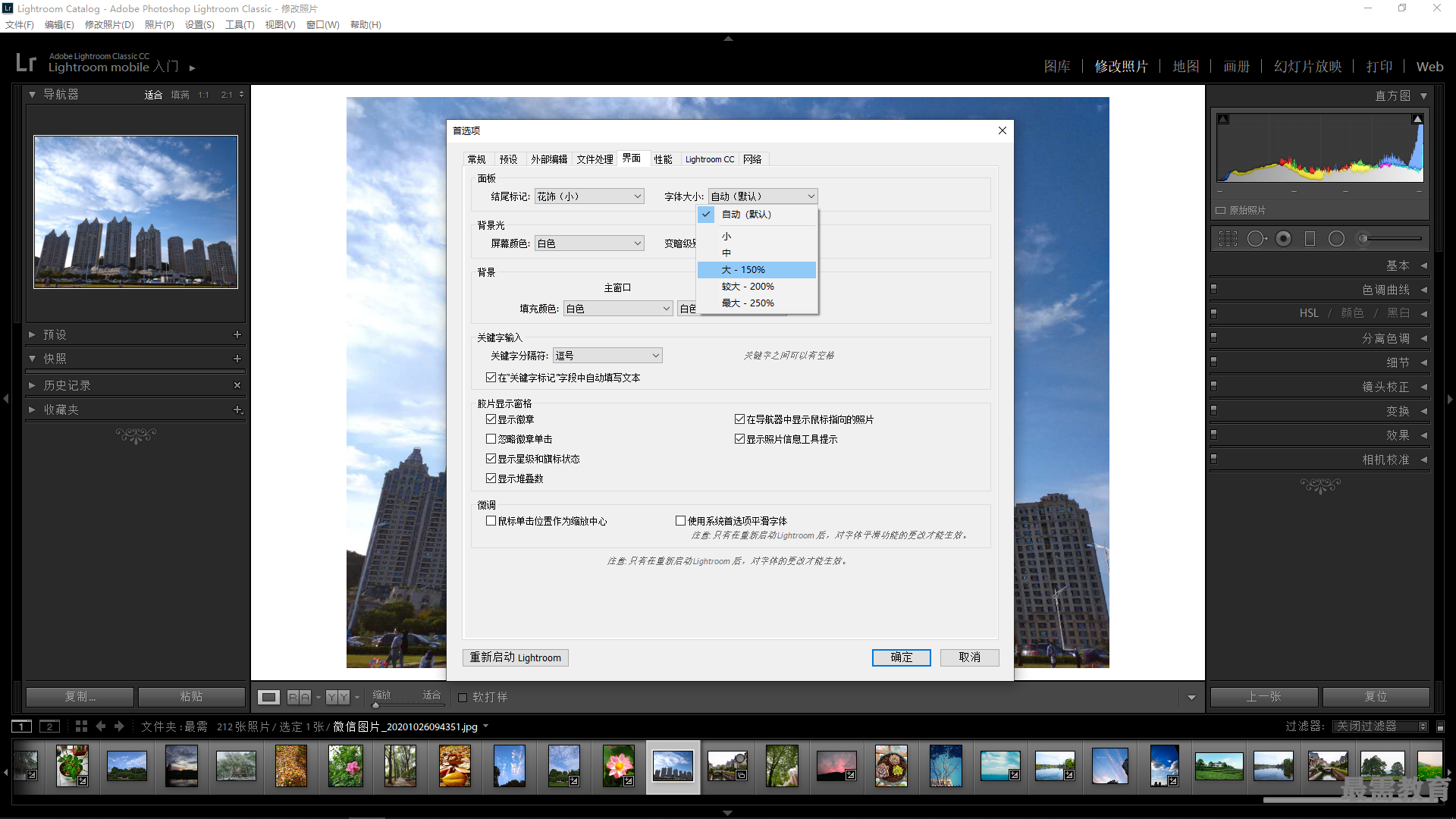Cancel the dialog with 取消
This screenshot has height=819, width=1456.
(x=969, y=657)
